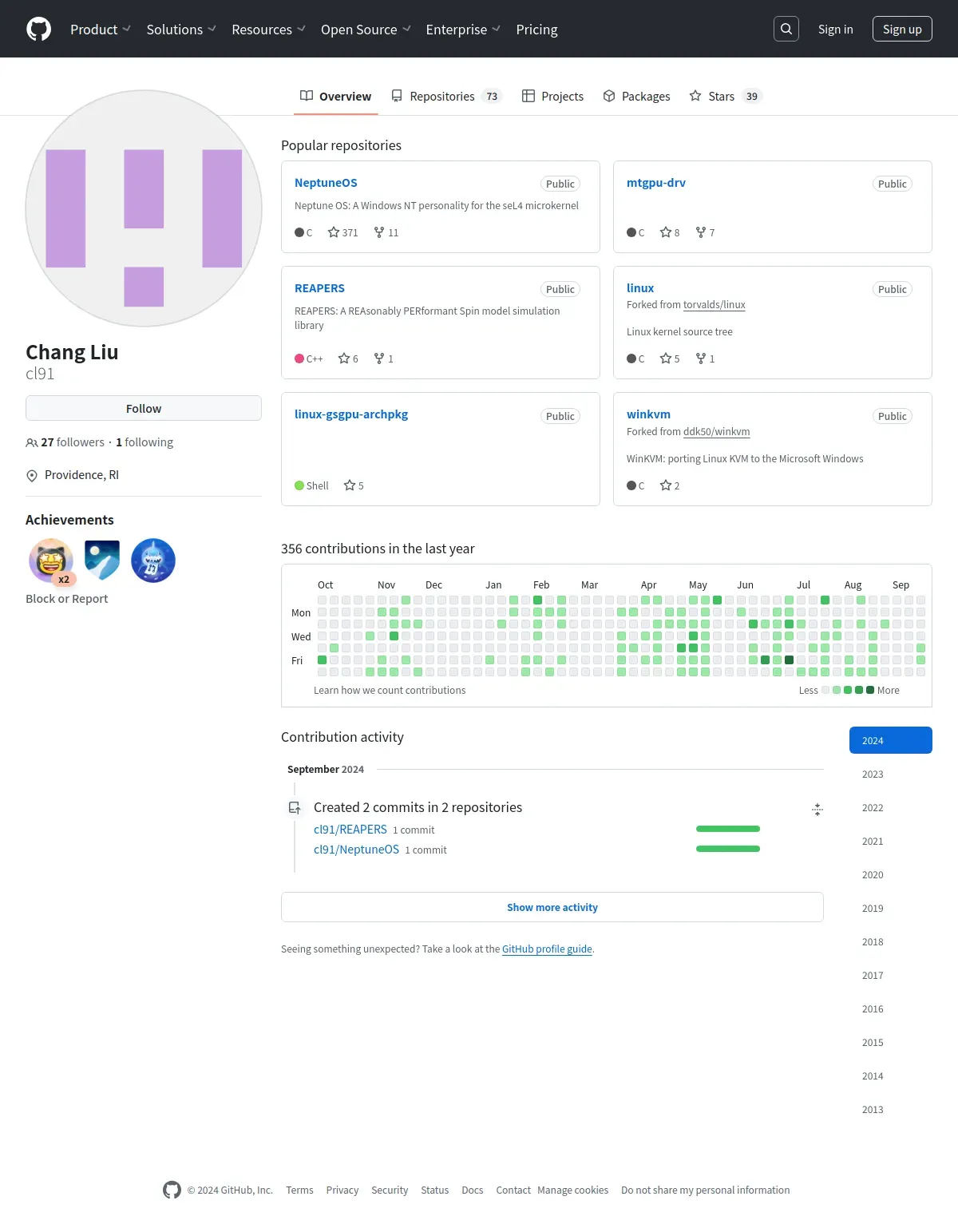Click the footer GitHub logo
This screenshot has height=1232, width=958.
coord(172,1190)
